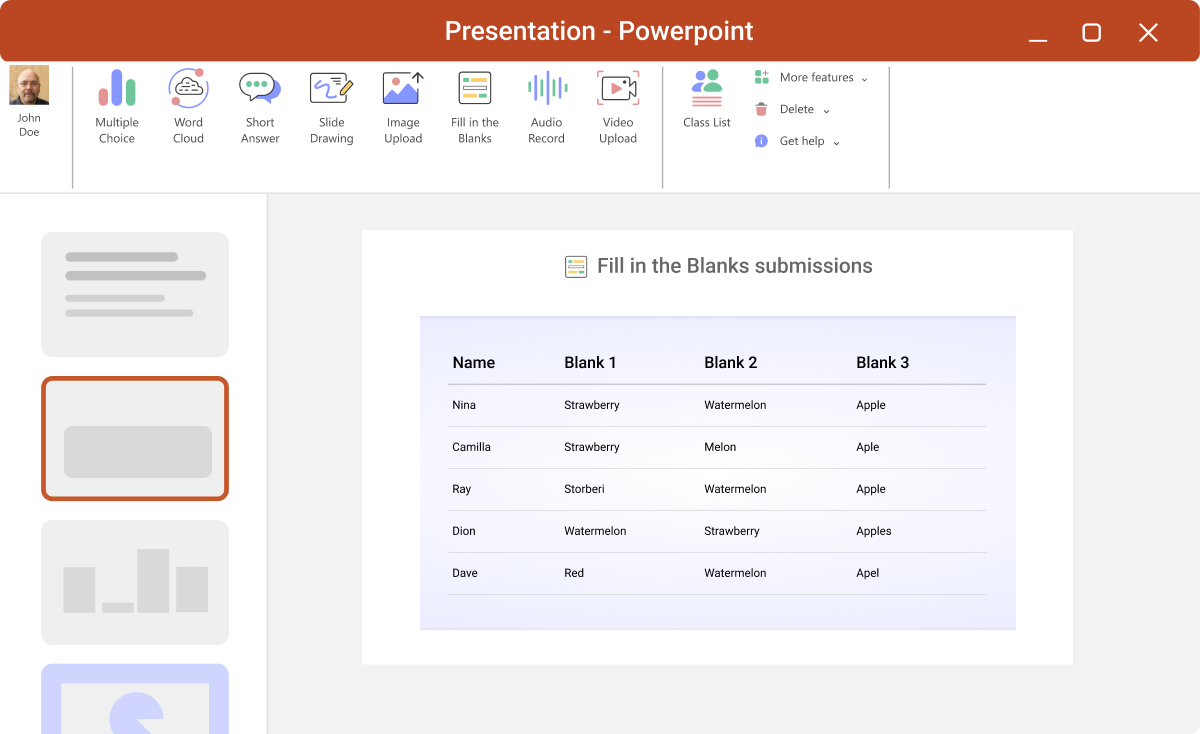The height and width of the screenshot is (734, 1200).
Task: Click the icon beside Fill in the Blanks submissions
Action: click(x=576, y=266)
